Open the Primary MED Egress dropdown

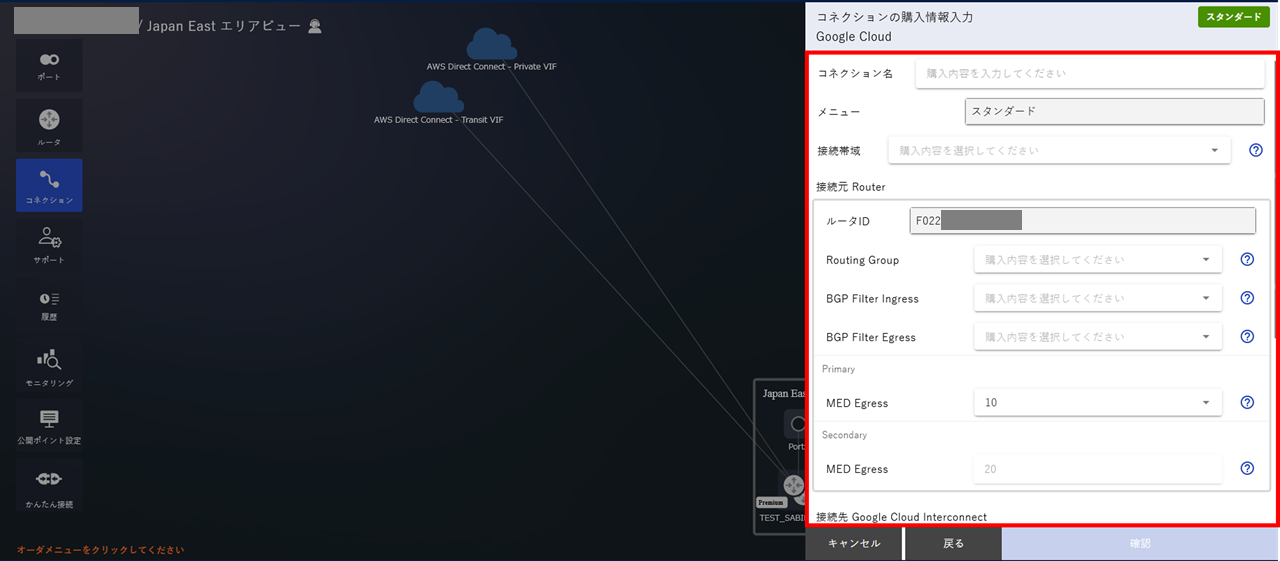click(x=1098, y=402)
